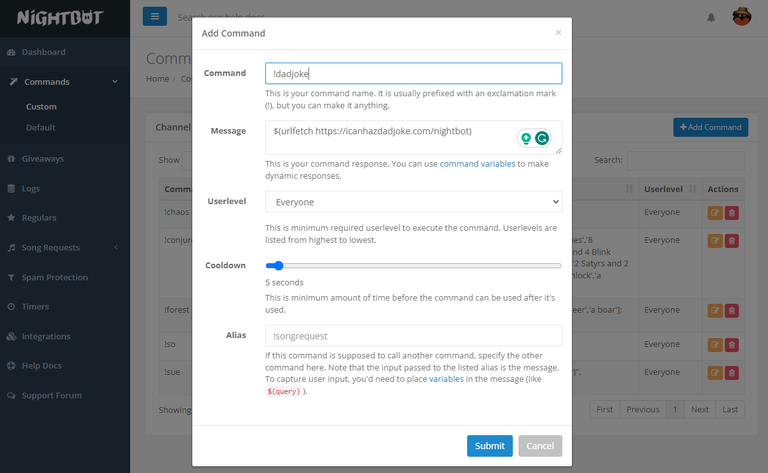Open the Default commands submenu item

(41, 127)
